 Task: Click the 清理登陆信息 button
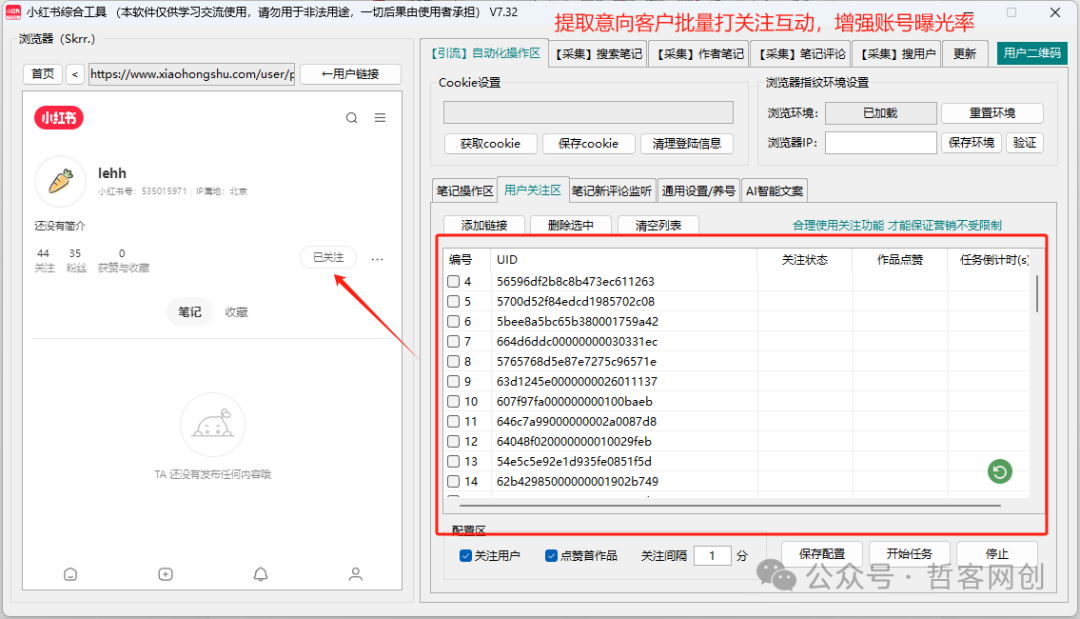pos(687,143)
